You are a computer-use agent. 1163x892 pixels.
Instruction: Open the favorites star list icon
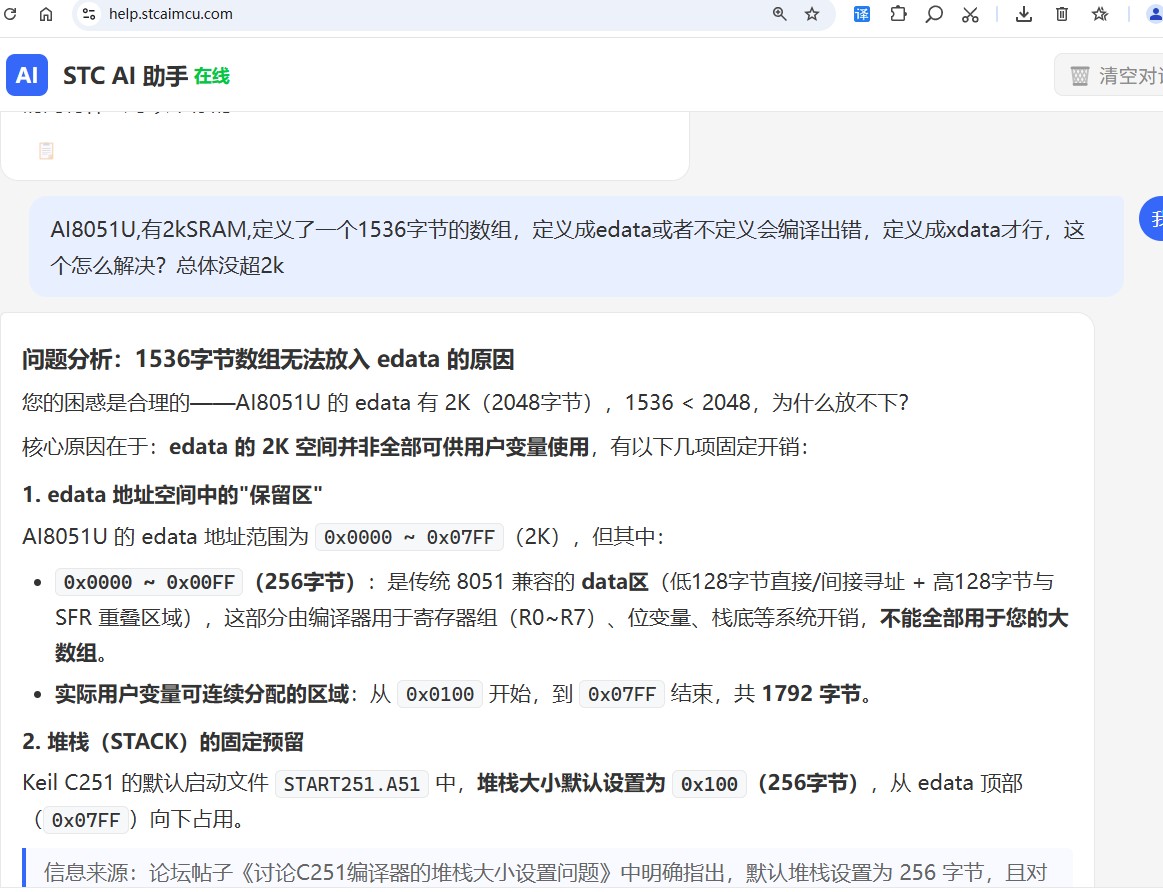(1100, 13)
